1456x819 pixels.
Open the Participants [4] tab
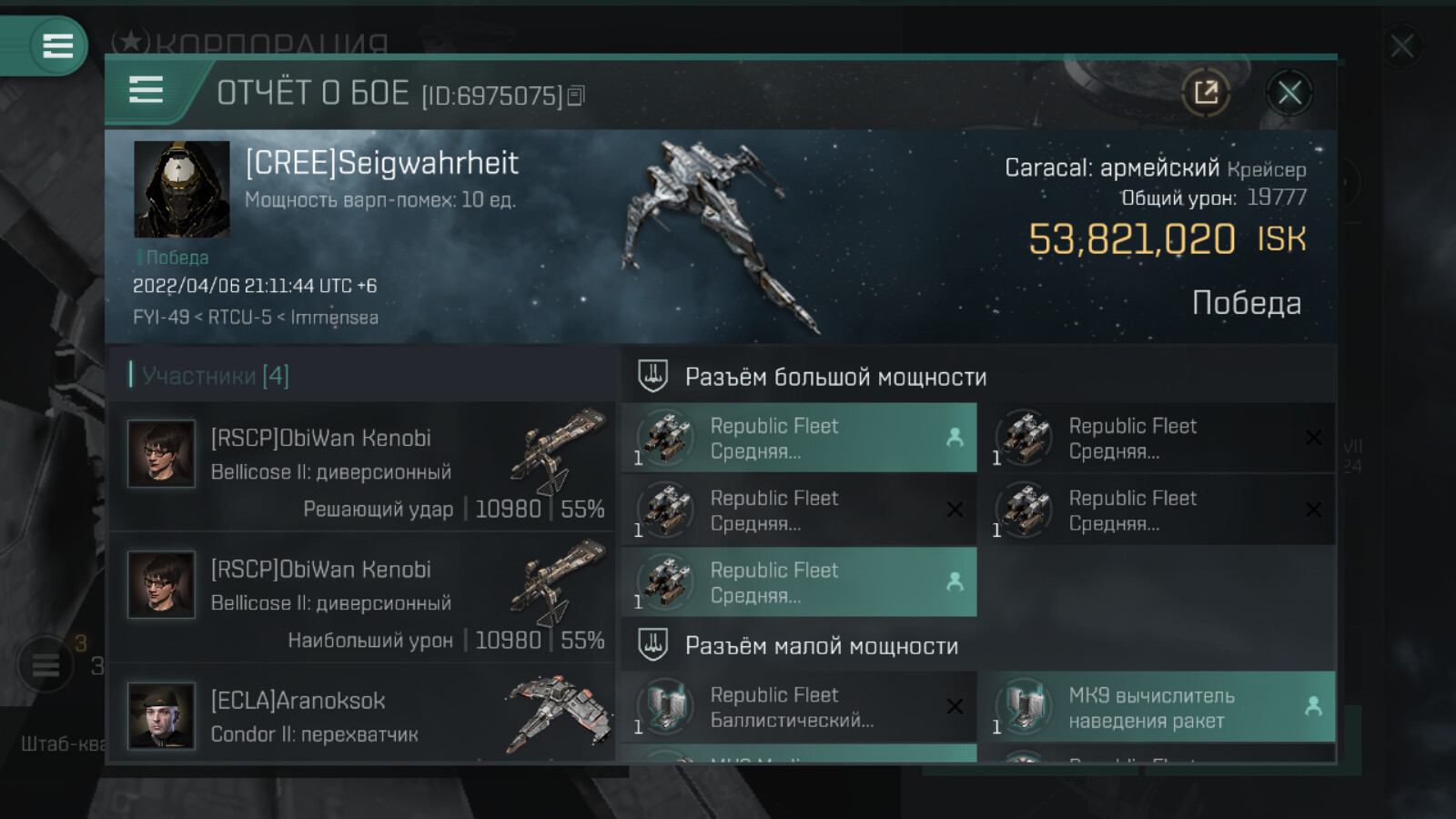tap(215, 375)
